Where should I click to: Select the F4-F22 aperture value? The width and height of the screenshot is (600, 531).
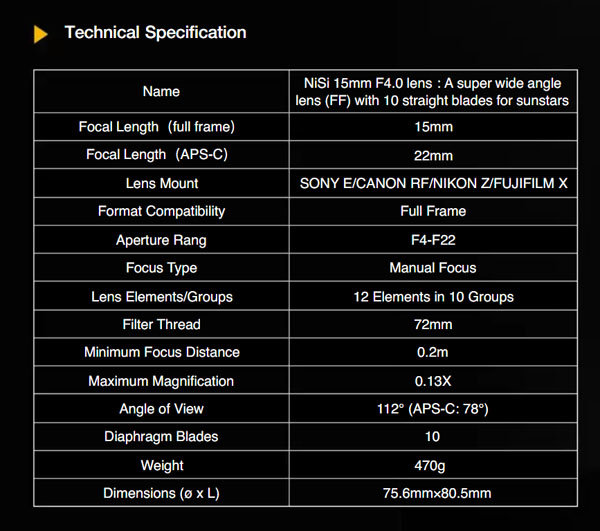click(x=433, y=240)
